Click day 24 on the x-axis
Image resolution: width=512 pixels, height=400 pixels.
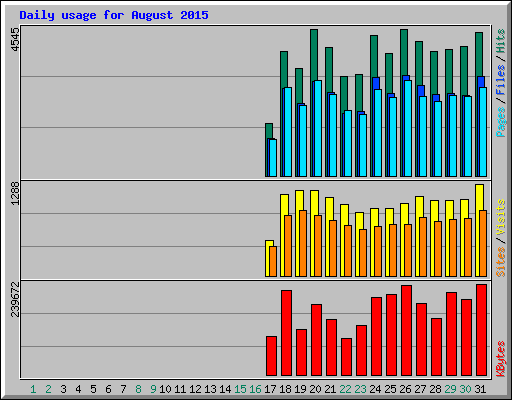(375, 389)
